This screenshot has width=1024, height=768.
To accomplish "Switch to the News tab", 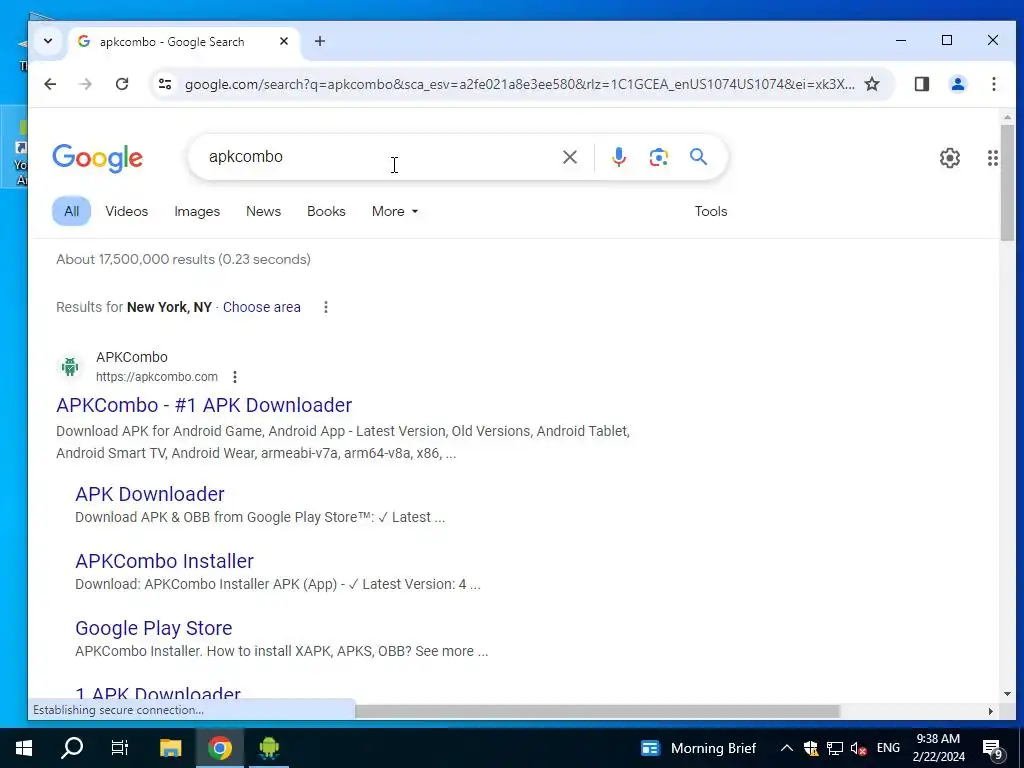I will click(263, 212).
